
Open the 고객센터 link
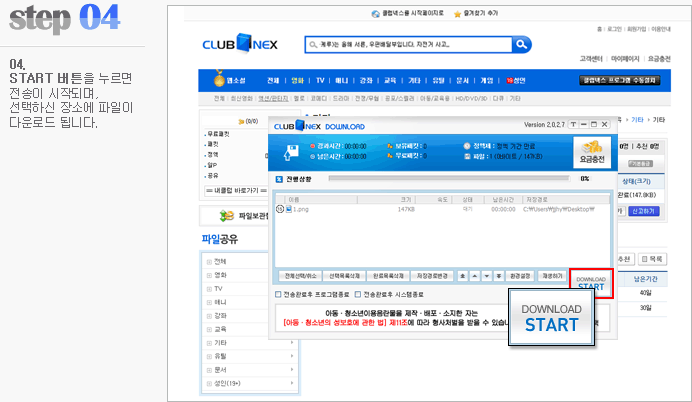[591, 59]
